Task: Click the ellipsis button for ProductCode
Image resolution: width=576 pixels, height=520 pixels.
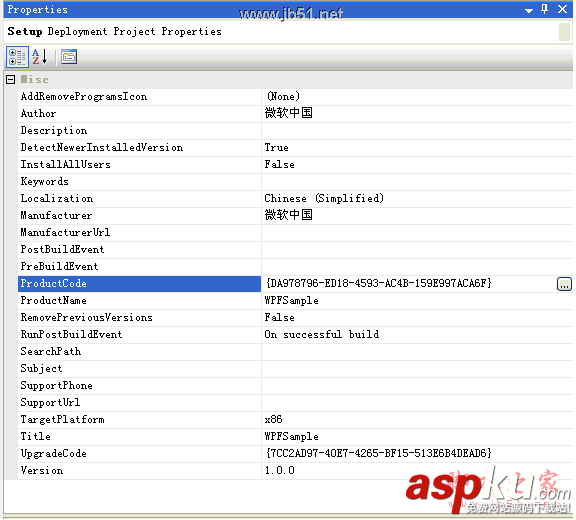Action: coord(564,284)
